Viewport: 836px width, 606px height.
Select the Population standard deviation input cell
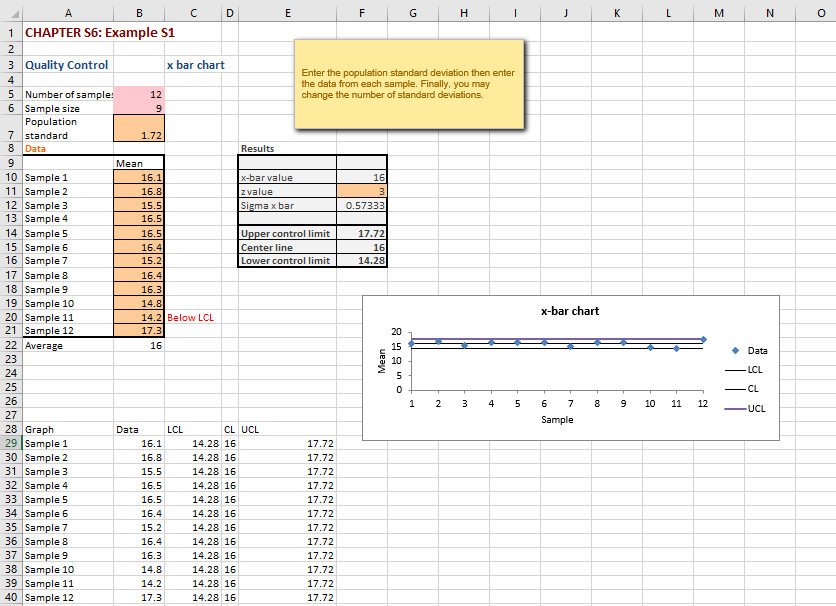[140, 129]
